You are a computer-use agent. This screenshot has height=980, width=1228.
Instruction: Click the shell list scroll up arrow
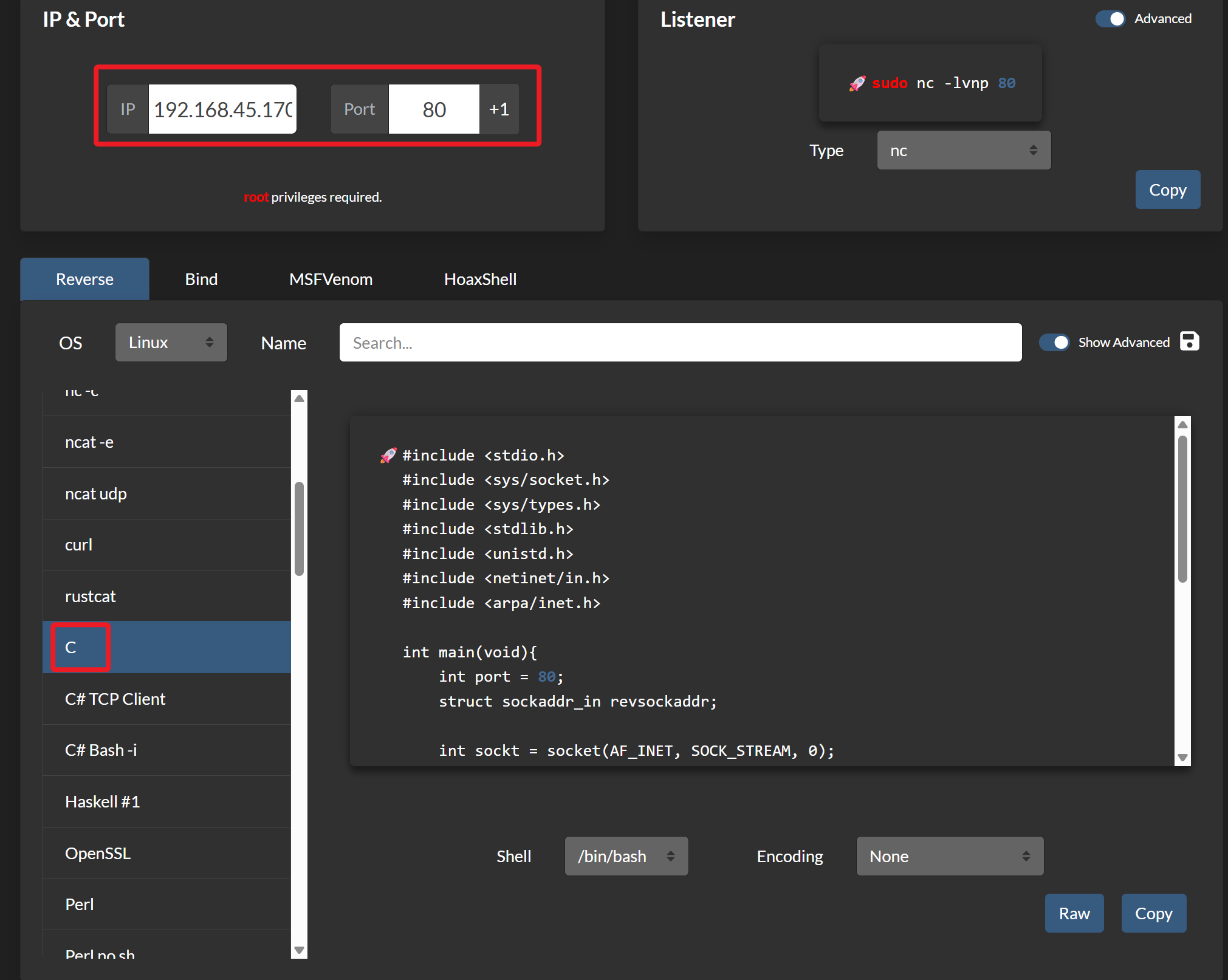pos(299,399)
